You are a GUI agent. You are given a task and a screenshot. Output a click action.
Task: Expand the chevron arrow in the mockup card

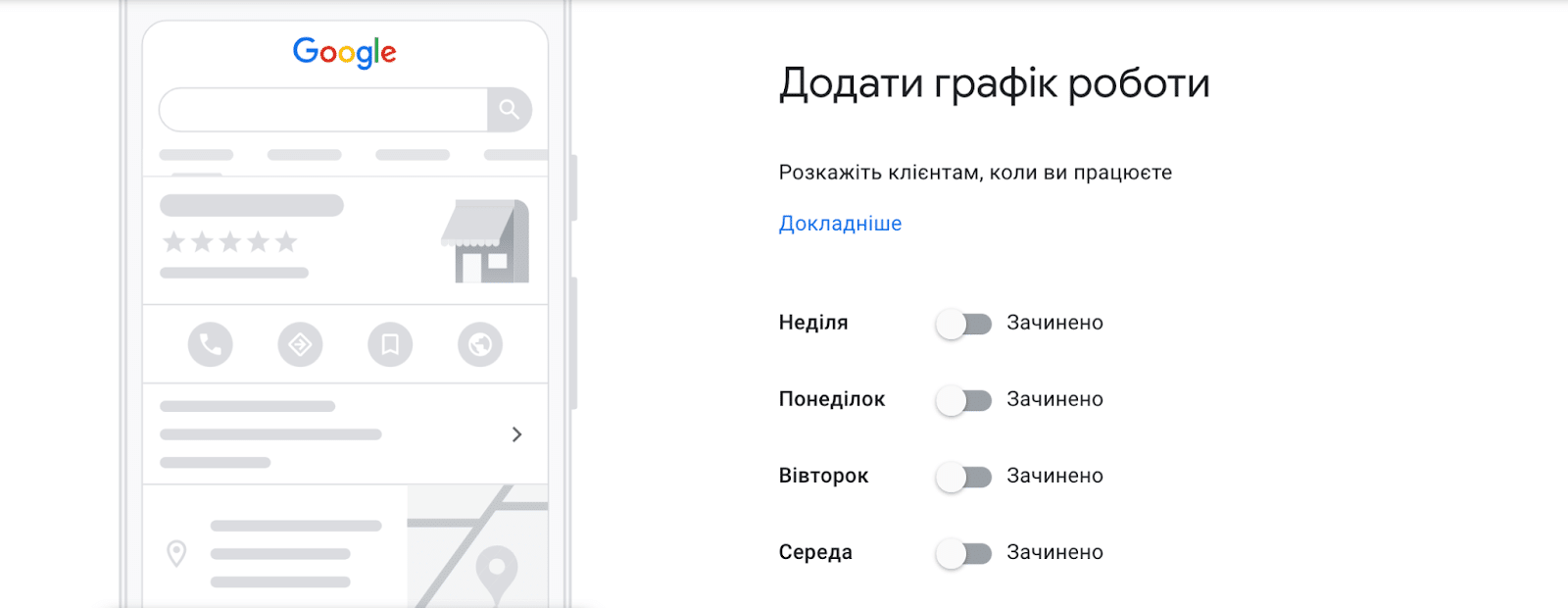[x=516, y=434]
